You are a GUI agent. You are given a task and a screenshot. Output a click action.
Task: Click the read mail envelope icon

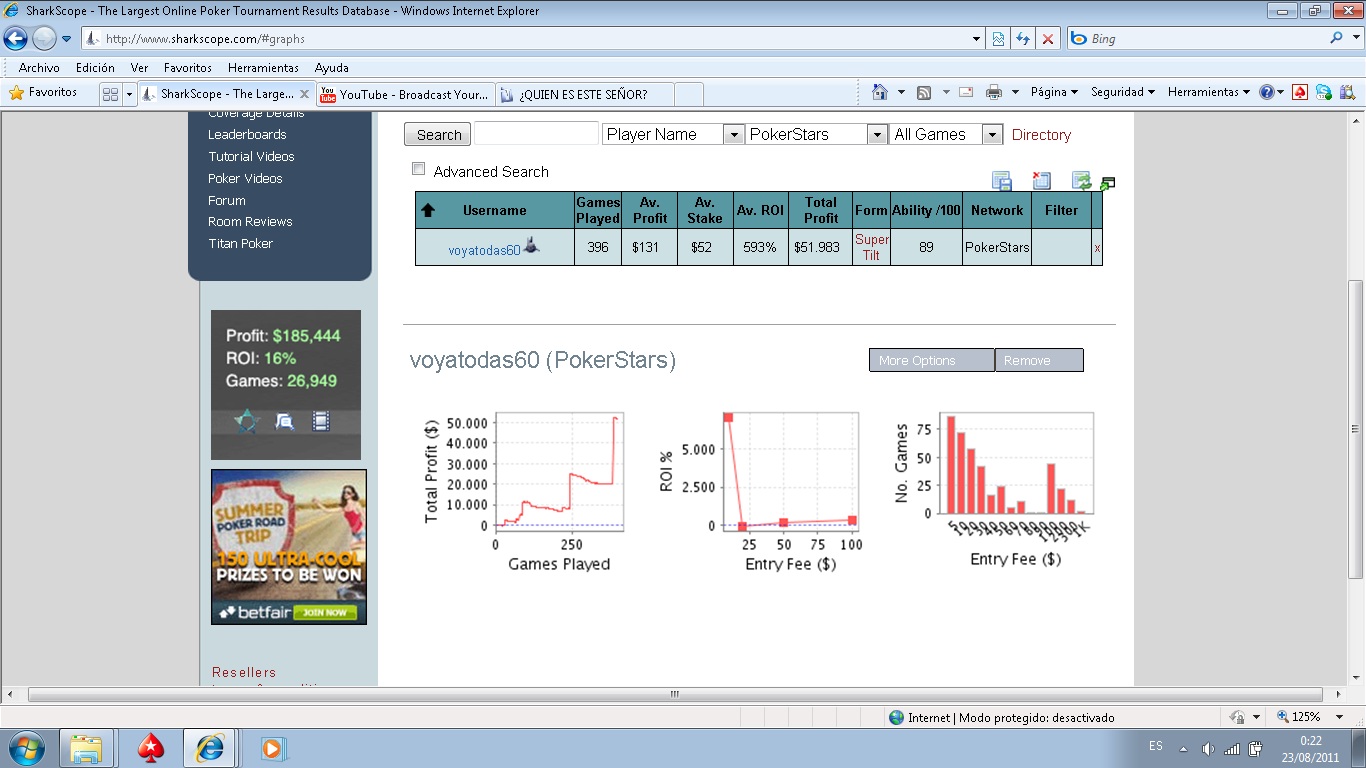pyautogui.click(x=966, y=92)
